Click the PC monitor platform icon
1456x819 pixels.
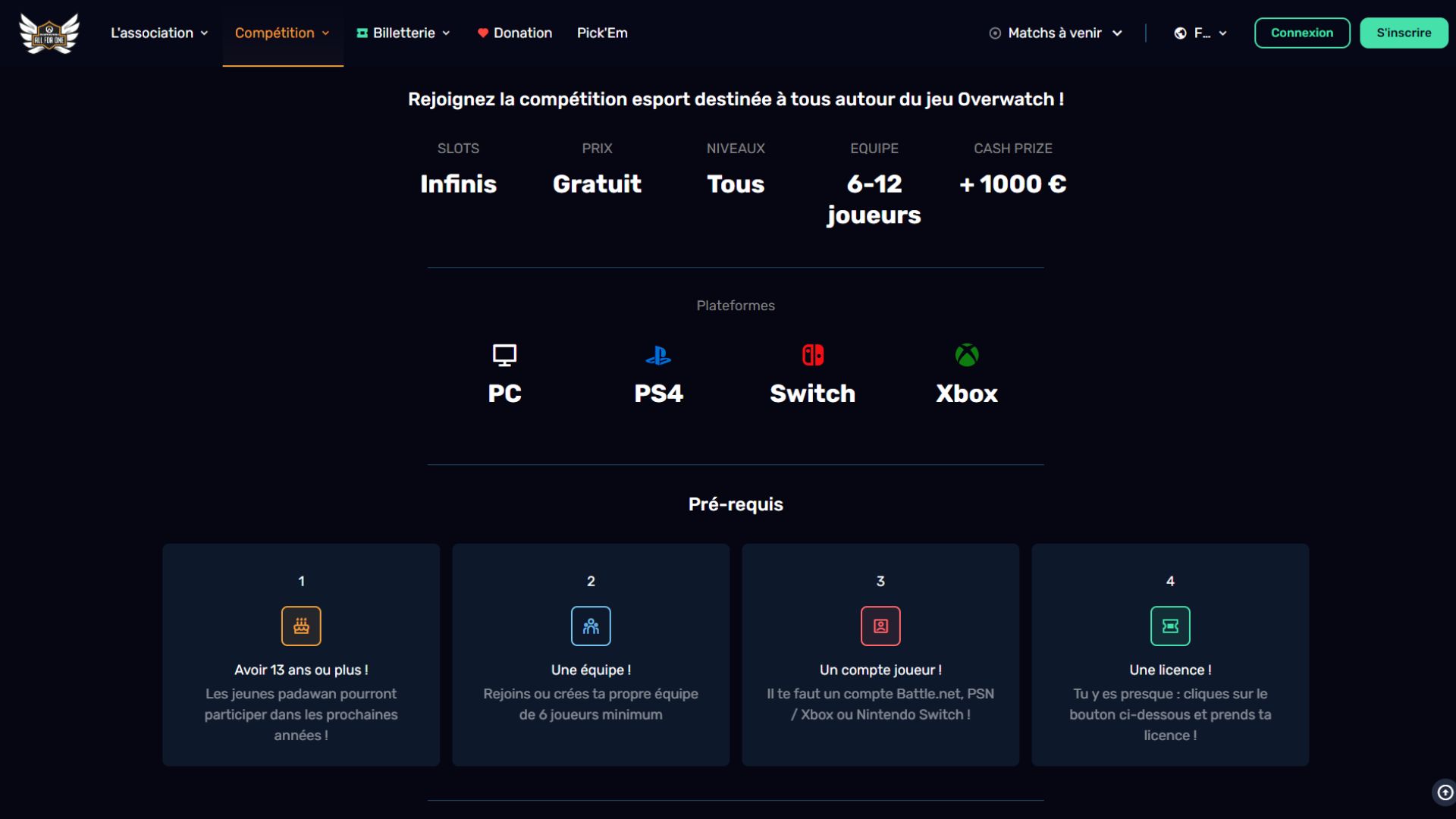(x=504, y=355)
